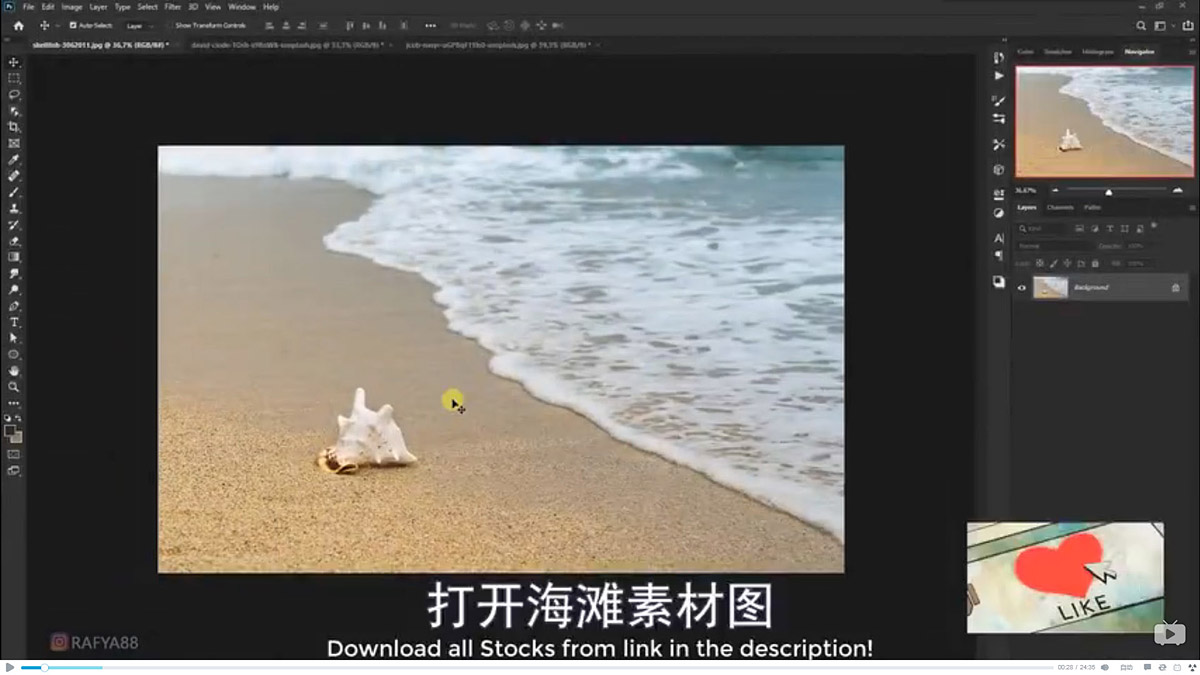Switch to the Channels tab
Screen dimensions: 1200x675
click(x=1060, y=207)
